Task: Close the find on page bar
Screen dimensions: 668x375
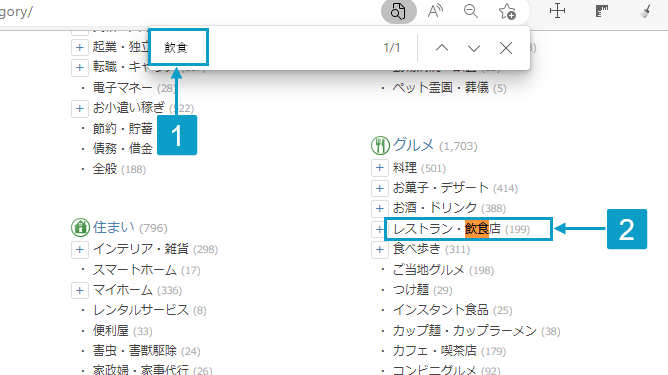Action: [506, 48]
